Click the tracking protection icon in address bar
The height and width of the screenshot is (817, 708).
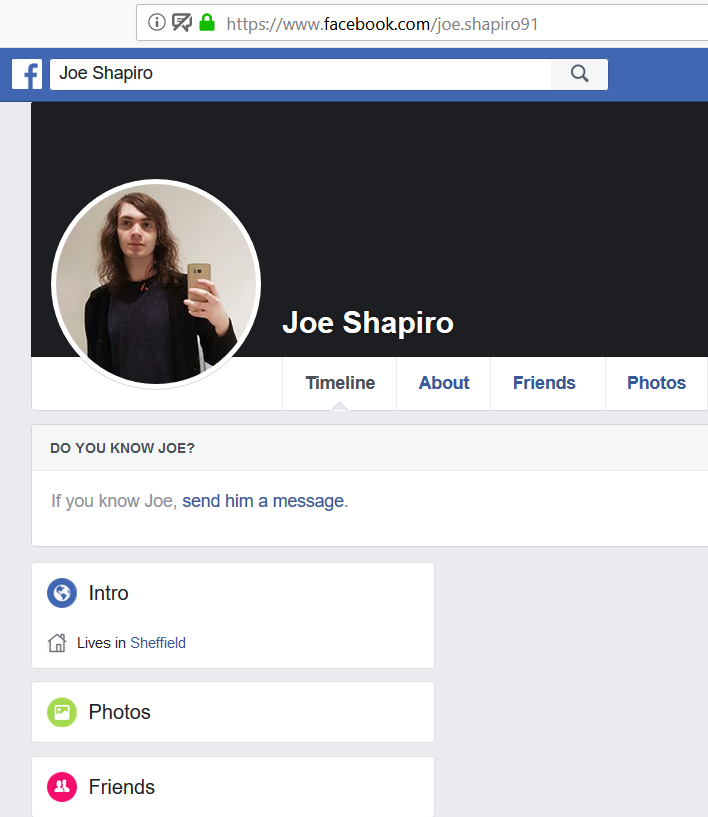click(182, 22)
